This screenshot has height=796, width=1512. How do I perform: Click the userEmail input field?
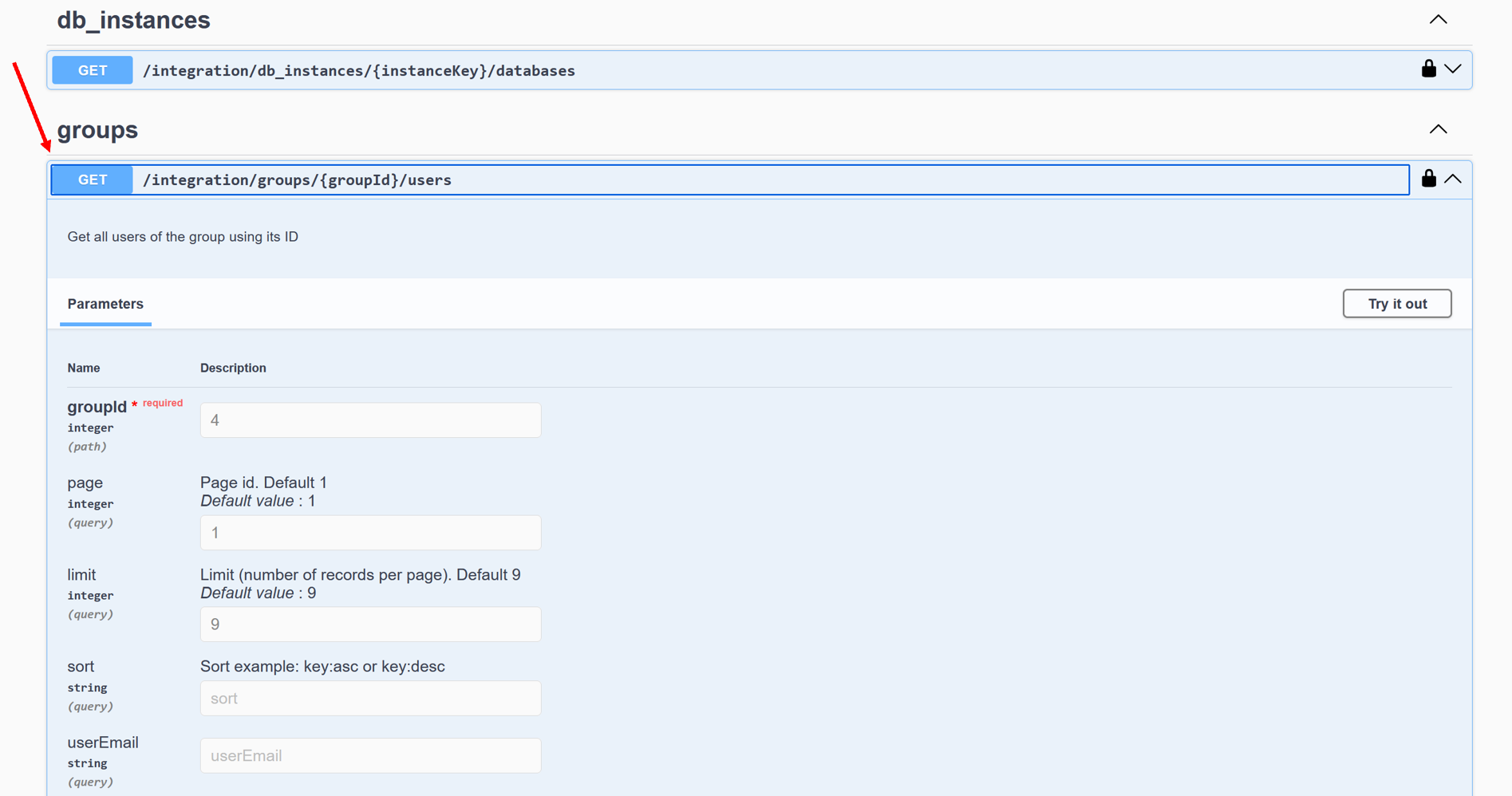370,756
